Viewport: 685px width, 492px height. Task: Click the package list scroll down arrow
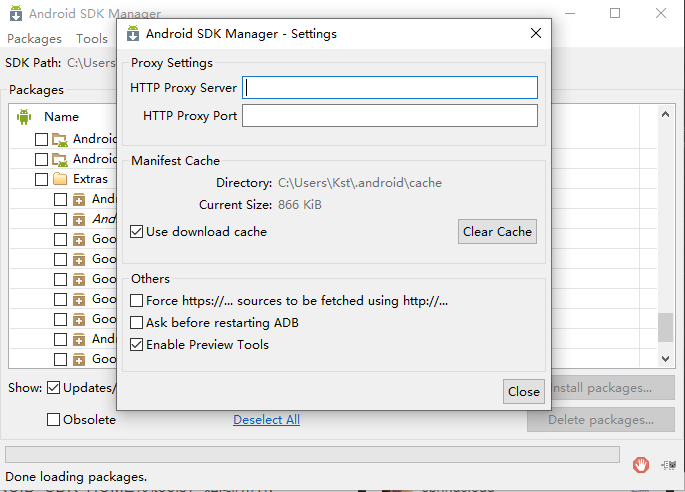(665, 359)
